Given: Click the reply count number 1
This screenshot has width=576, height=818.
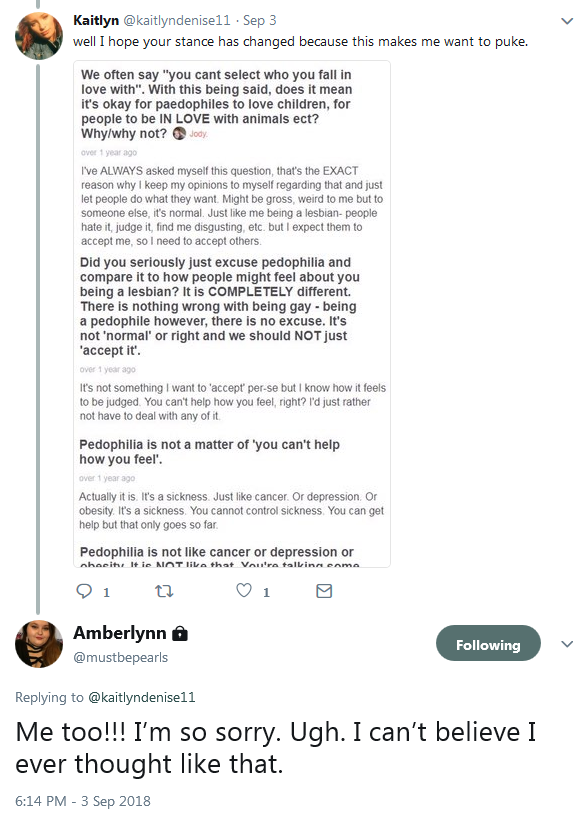Looking at the screenshot, I should pyautogui.click(x=106, y=592).
